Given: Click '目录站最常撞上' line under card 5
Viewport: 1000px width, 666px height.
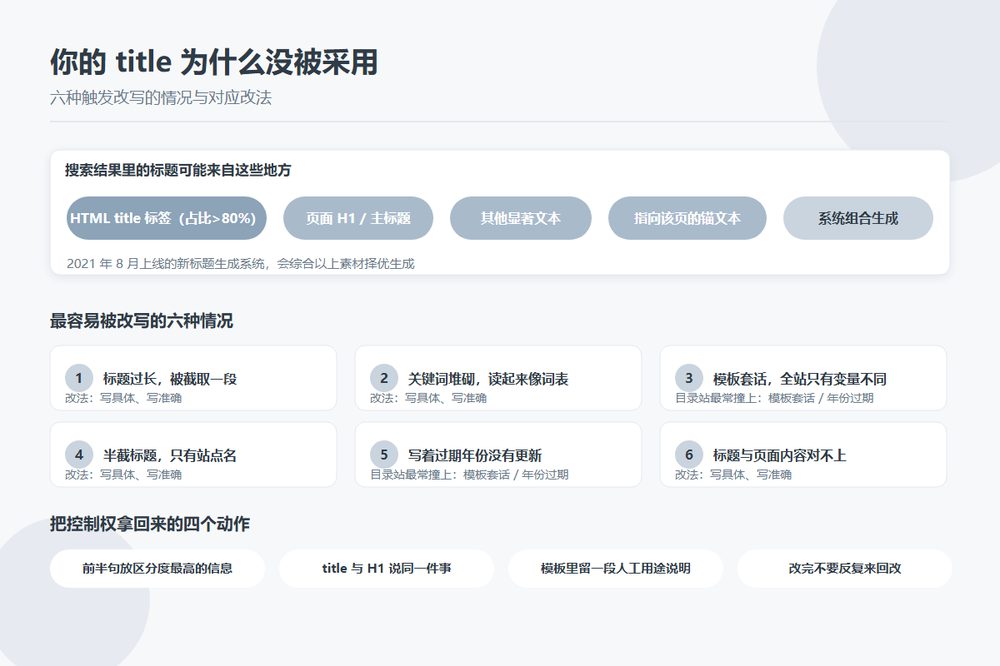Looking at the screenshot, I should pyautogui.click(x=469, y=475).
